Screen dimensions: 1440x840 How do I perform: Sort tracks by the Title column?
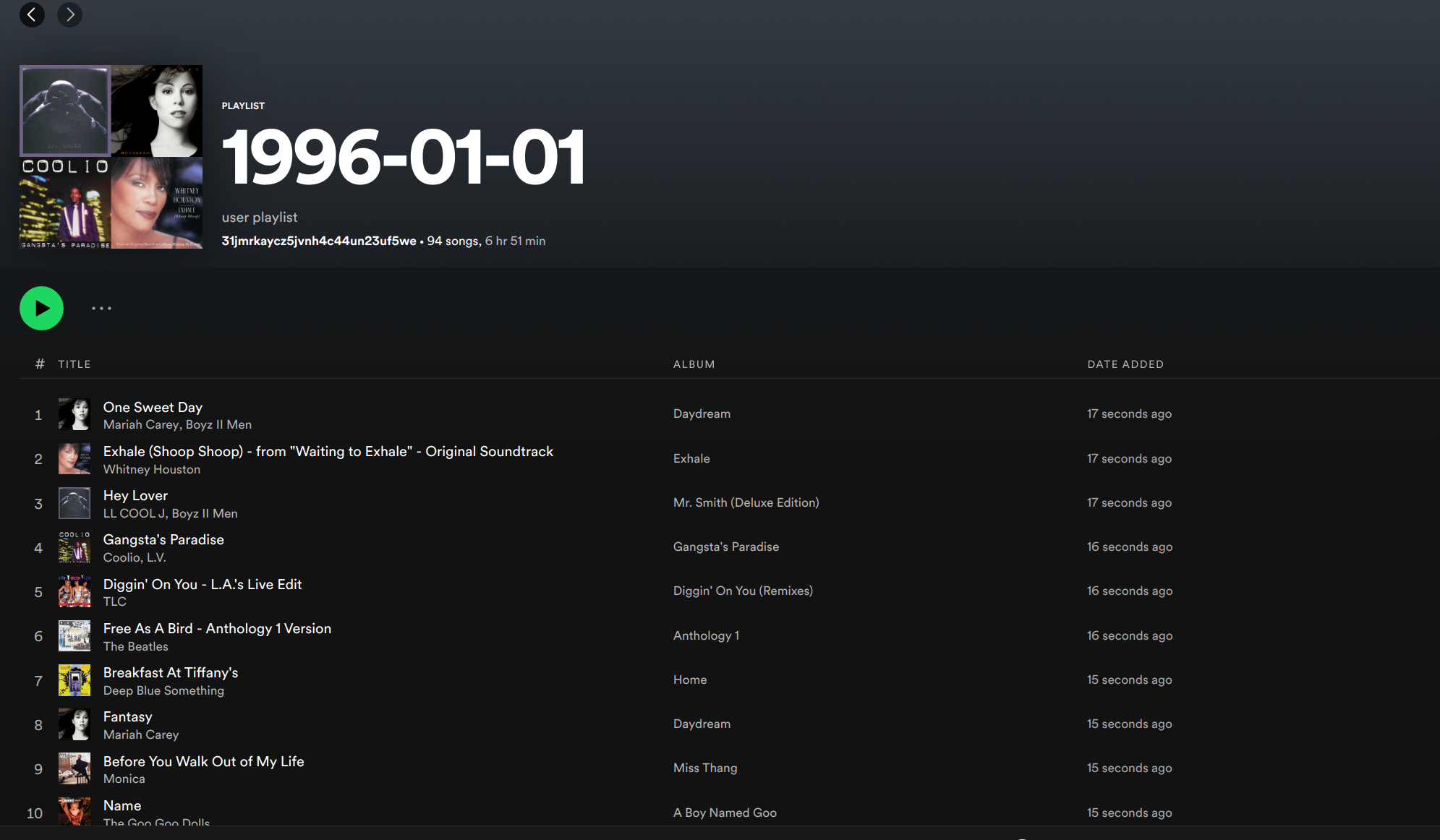coord(74,364)
